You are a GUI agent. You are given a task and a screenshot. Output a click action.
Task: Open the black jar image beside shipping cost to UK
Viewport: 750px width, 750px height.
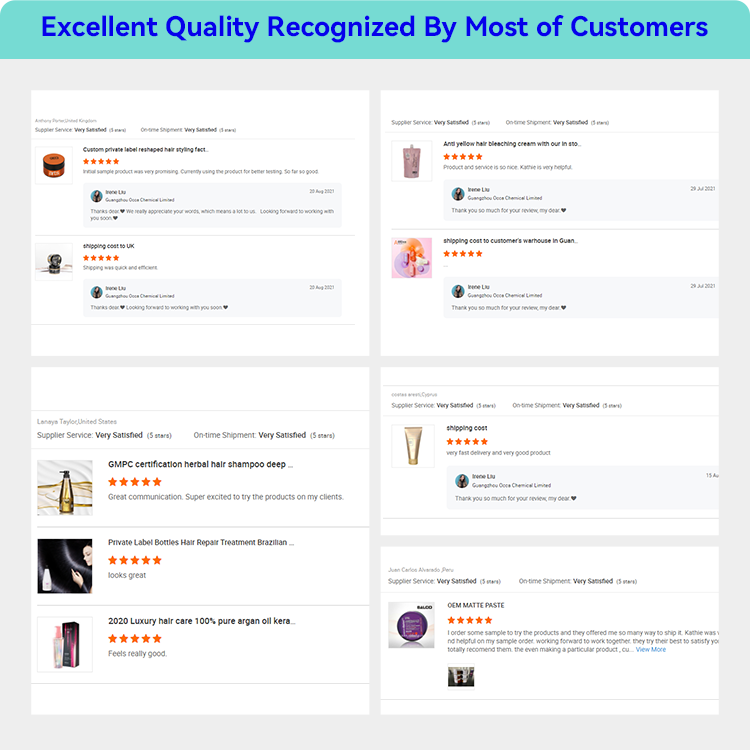click(54, 260)
